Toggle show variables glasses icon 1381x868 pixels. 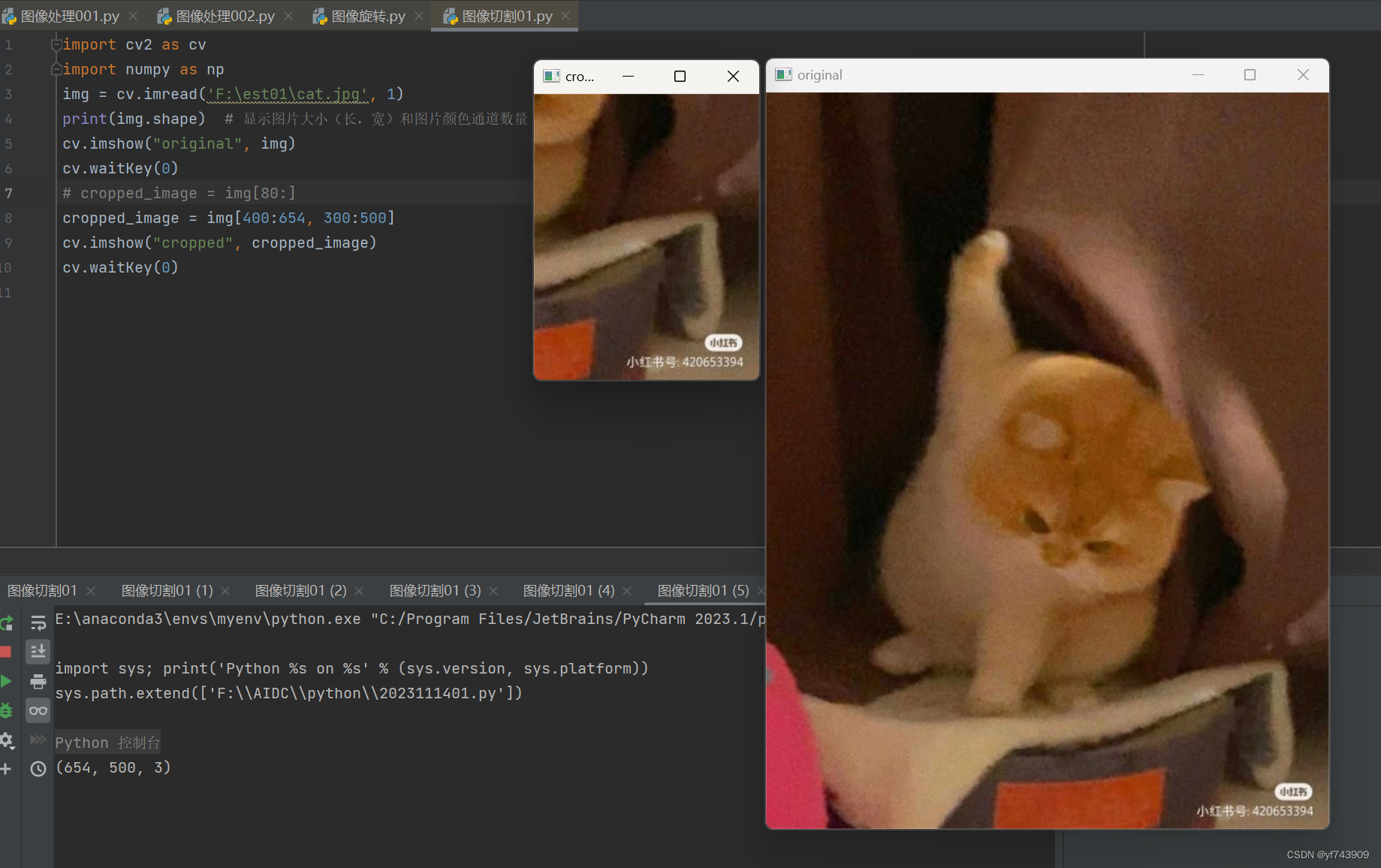(38, 710)
